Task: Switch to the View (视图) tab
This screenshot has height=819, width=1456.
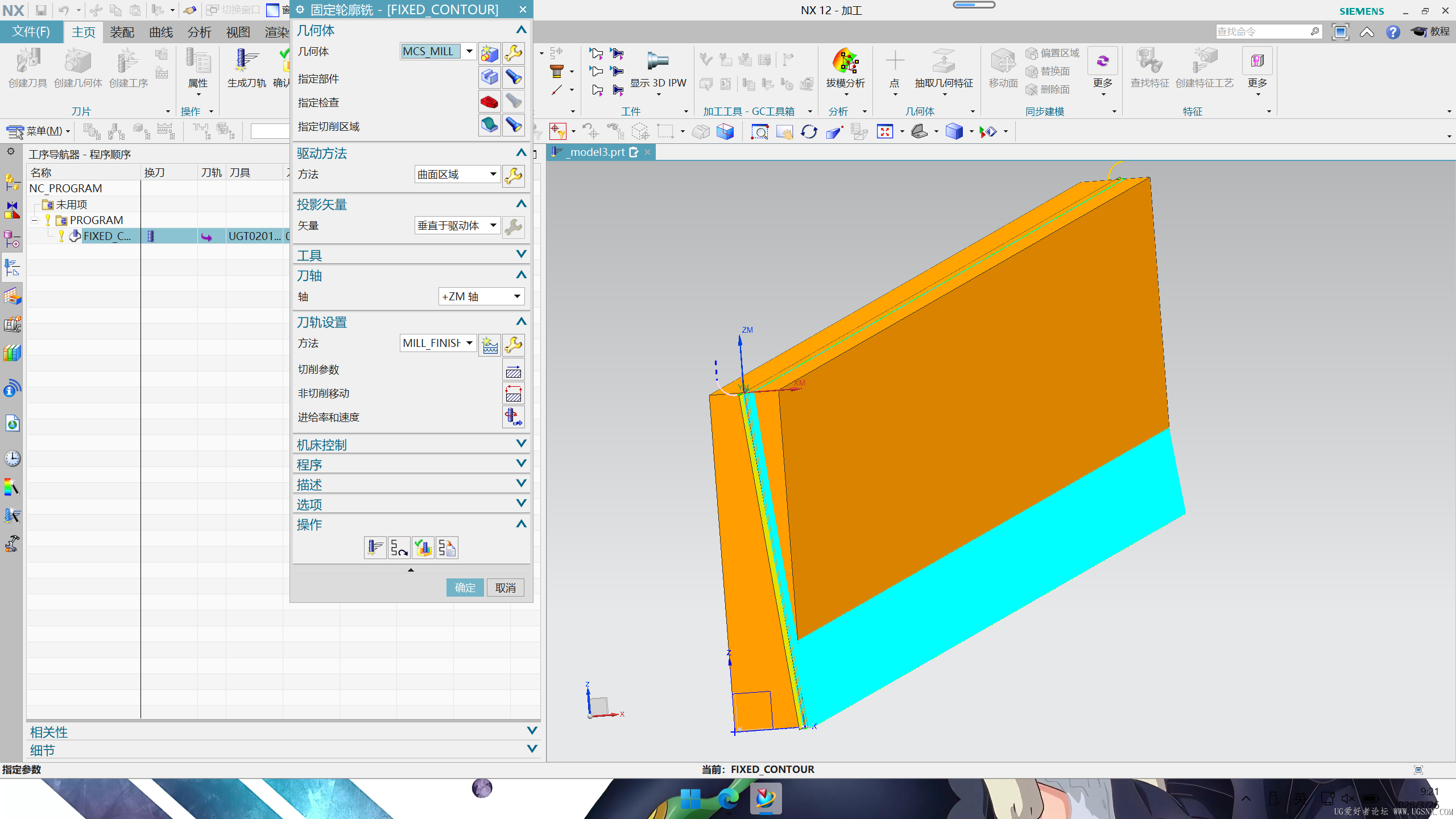Action: click(x=238, y=32)
